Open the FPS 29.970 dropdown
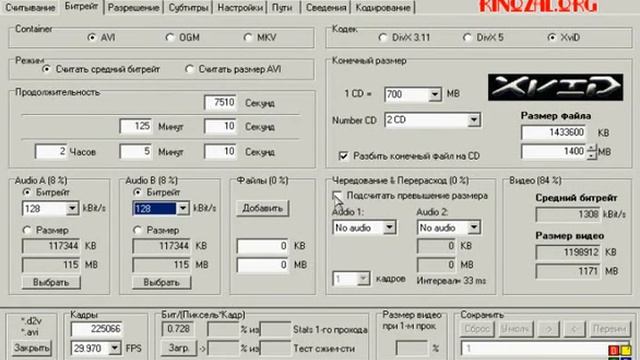Screen dimensions: 640x360 pyautogui.click(x=115, y=348)
